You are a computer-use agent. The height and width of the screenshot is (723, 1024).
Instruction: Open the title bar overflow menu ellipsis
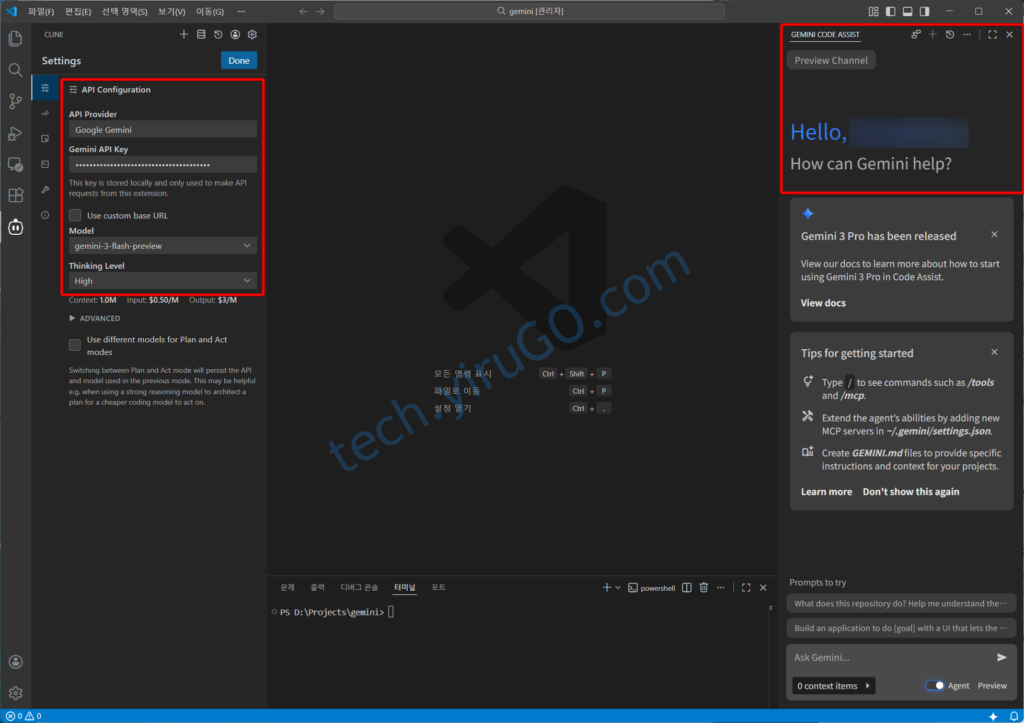(x=242, y=11)
